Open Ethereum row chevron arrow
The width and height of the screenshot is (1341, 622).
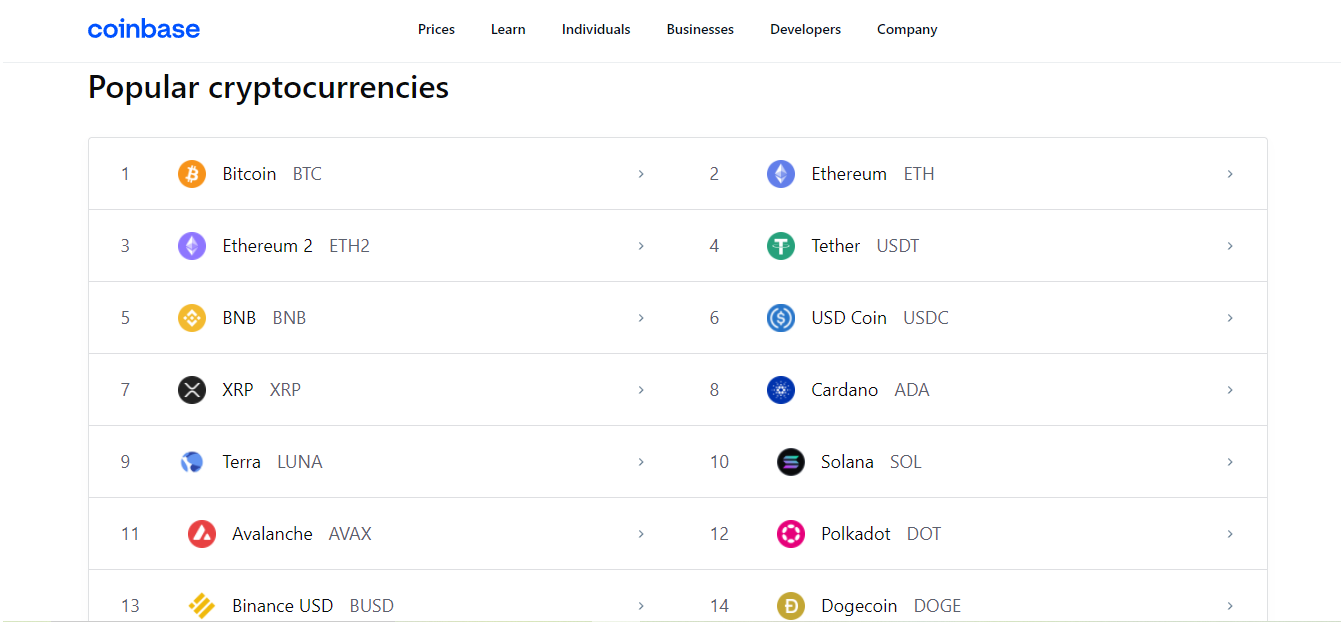click(x=1230, y=174)
